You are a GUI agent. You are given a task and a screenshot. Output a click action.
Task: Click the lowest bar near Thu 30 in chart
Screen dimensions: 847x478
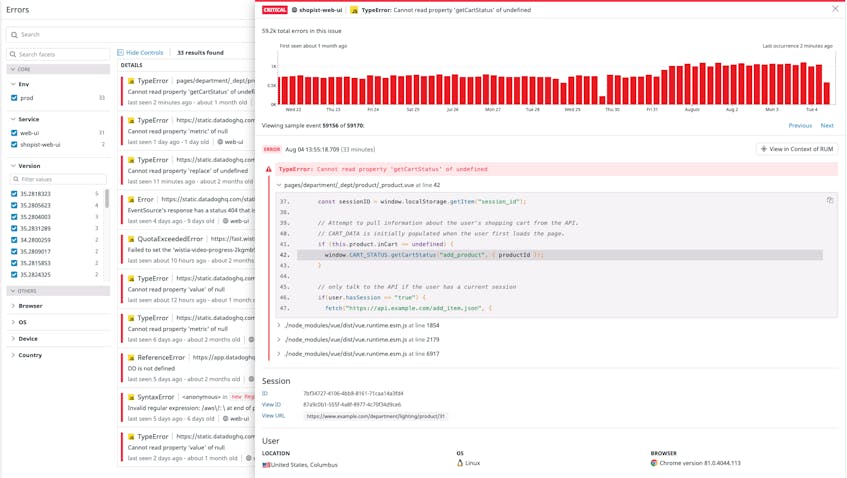click(602, 100)
